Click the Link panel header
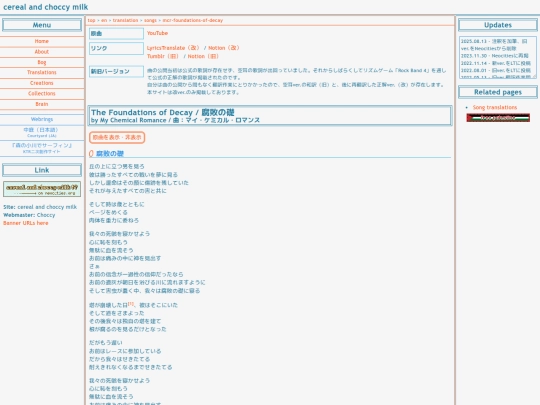540x405 pixels. (42, 170)
